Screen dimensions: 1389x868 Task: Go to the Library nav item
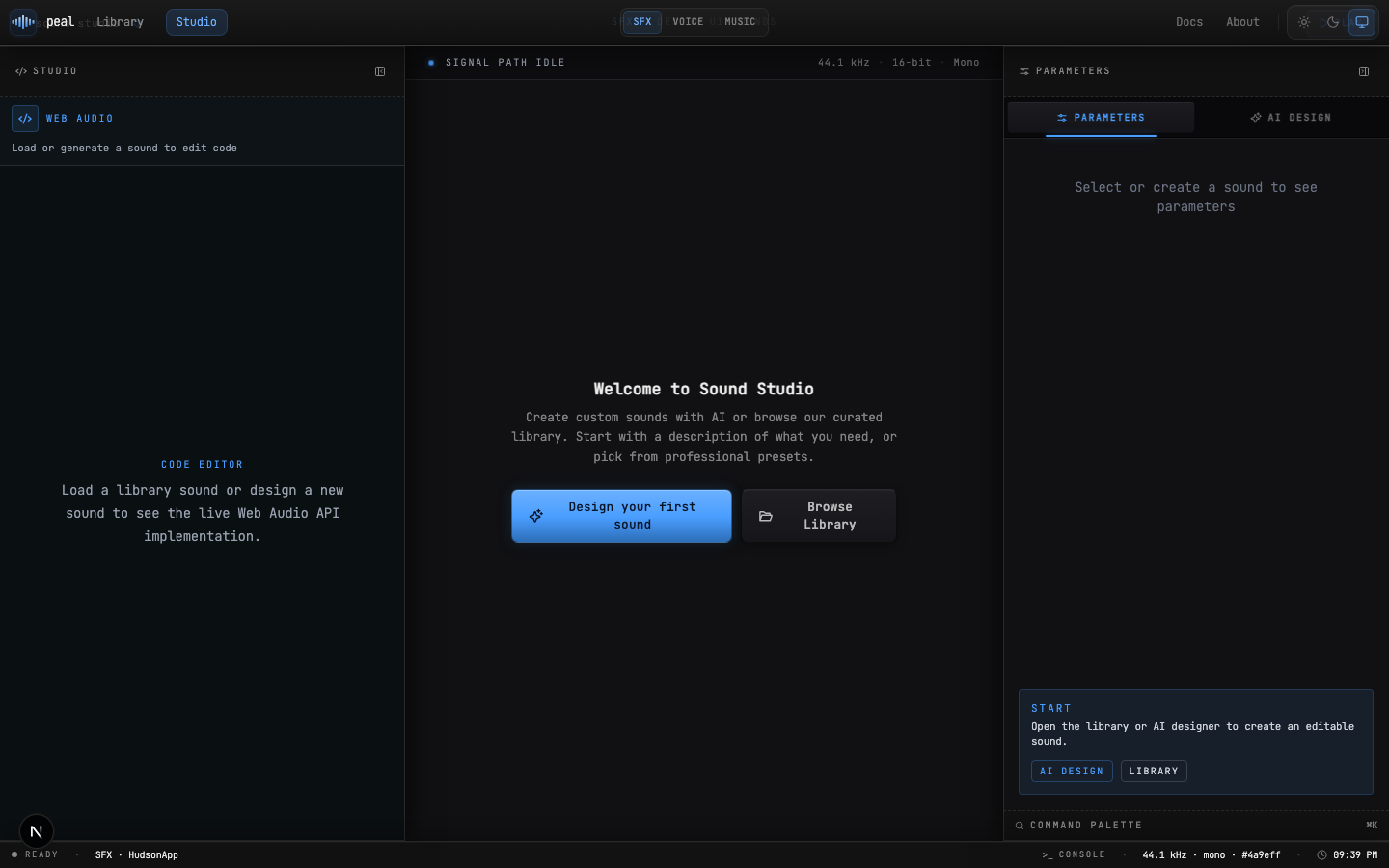(x=120, y=22)
